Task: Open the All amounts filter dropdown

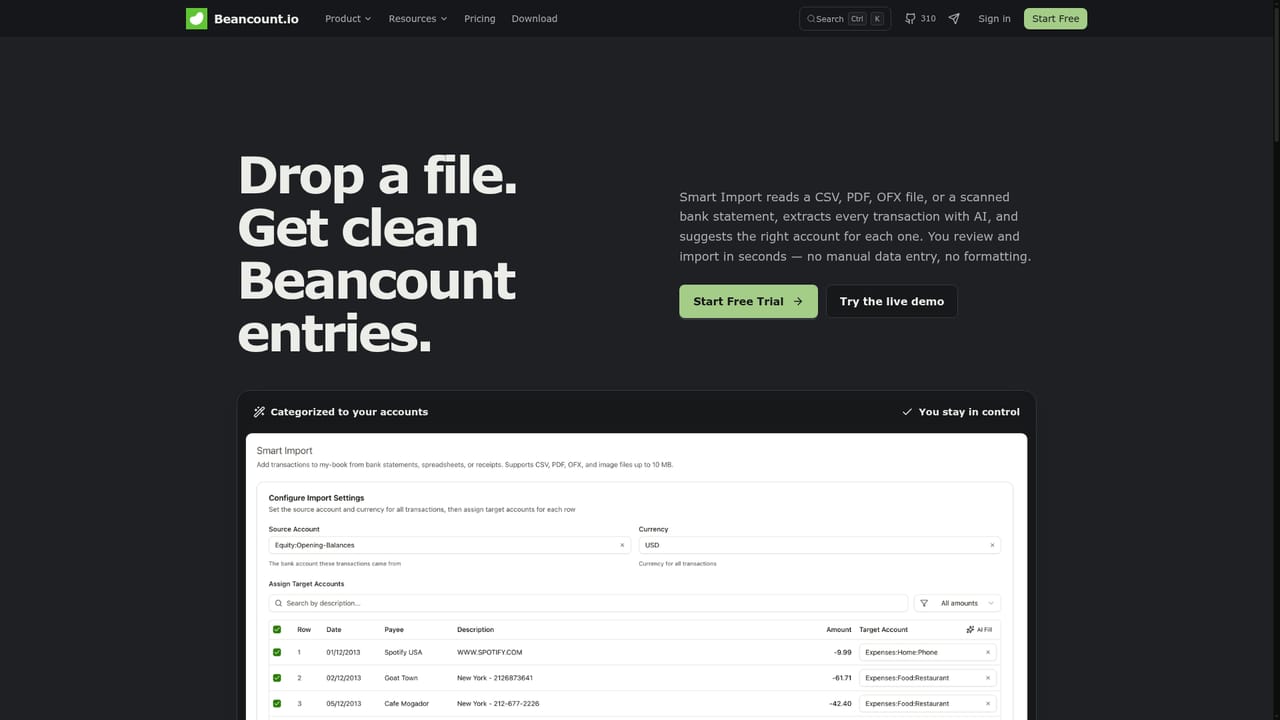Action: click(x=957, y=603)
